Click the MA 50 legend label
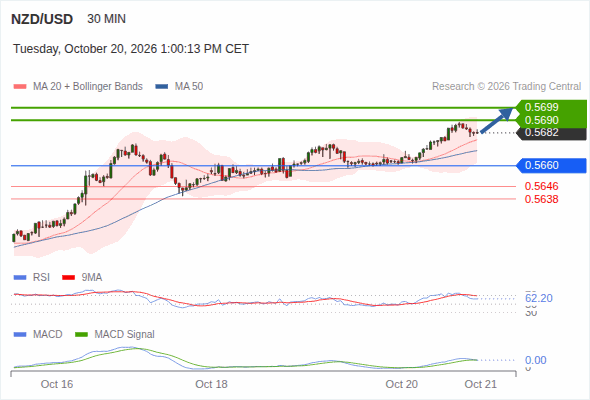The height and width of the screenshot is (400, 590). point(189,87)
